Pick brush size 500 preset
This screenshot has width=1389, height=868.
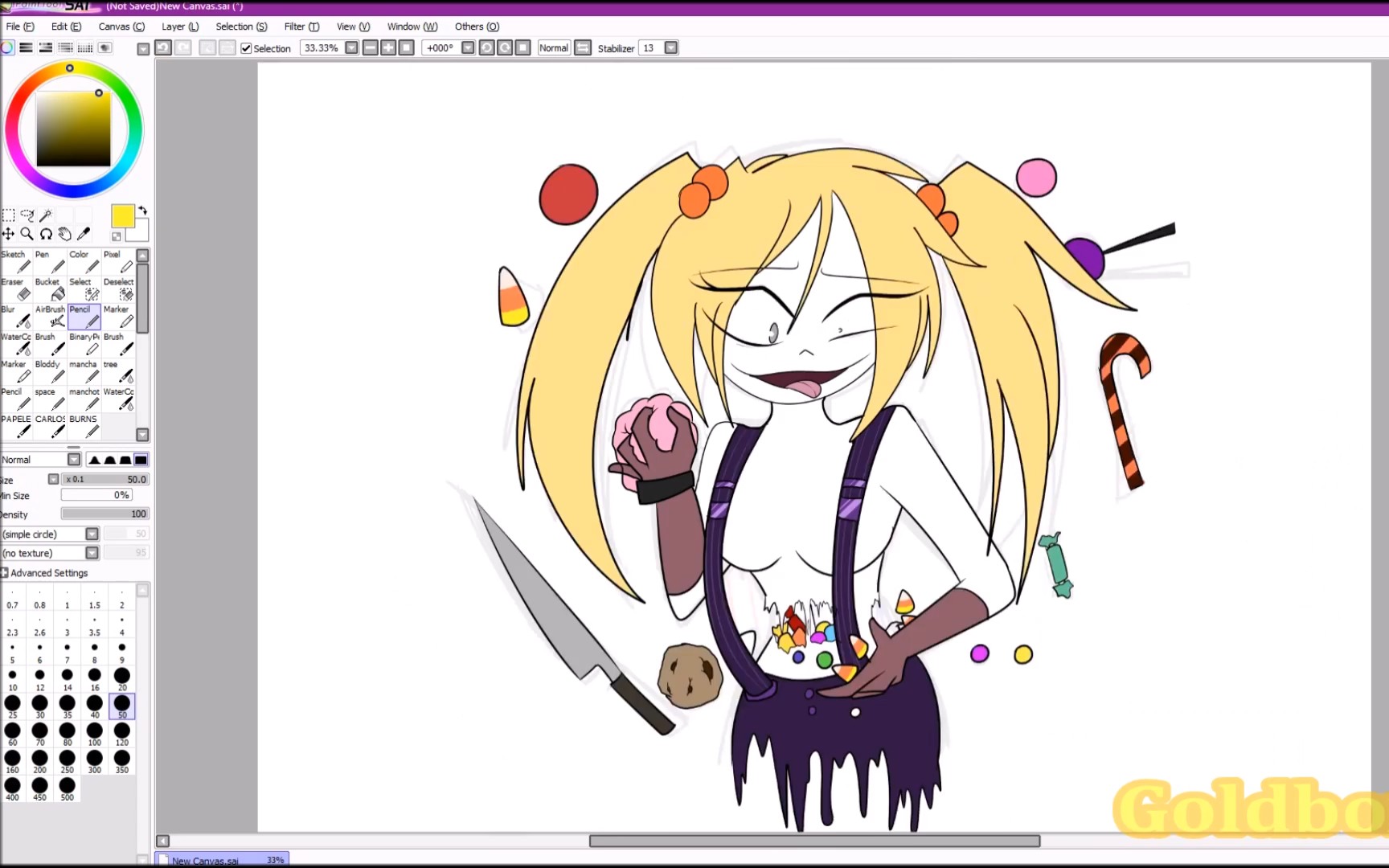click(68, 788)
